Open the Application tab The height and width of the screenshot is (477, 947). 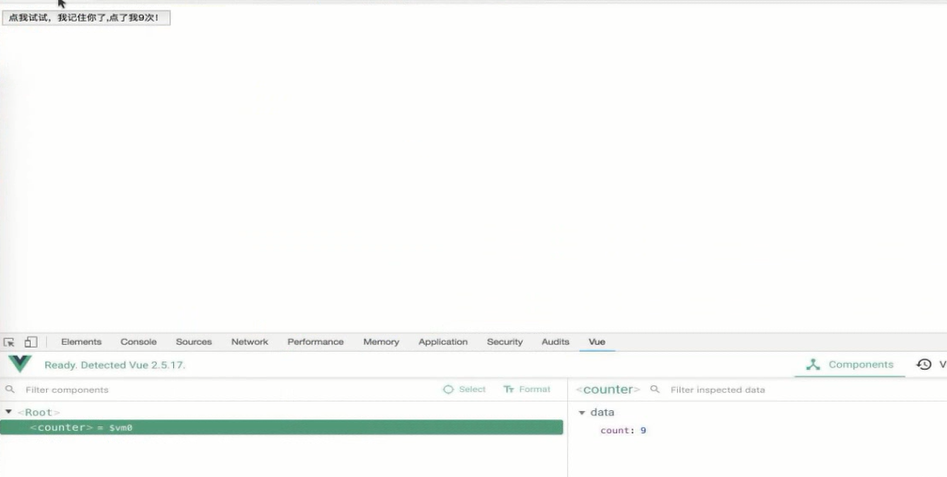[x=443, y=342]
